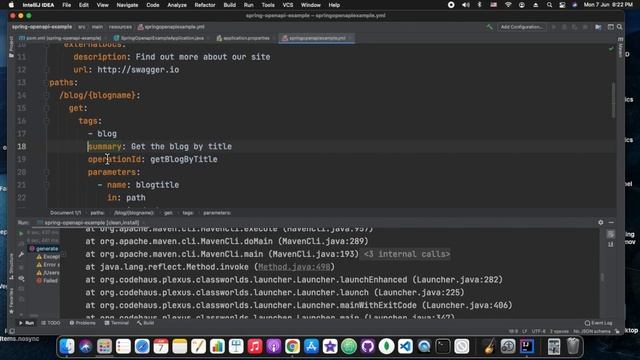Screen dimensions: 640x360
Task: Open UTF-8 encoding selector in status bar
Action: (x=539, y=331)
